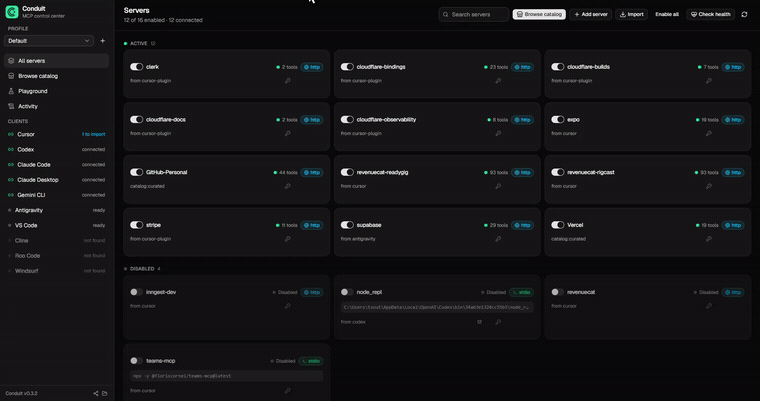Enable the node_repl server toggle
The height and width of the screenshot is (401, 760).
pos(347,292)
